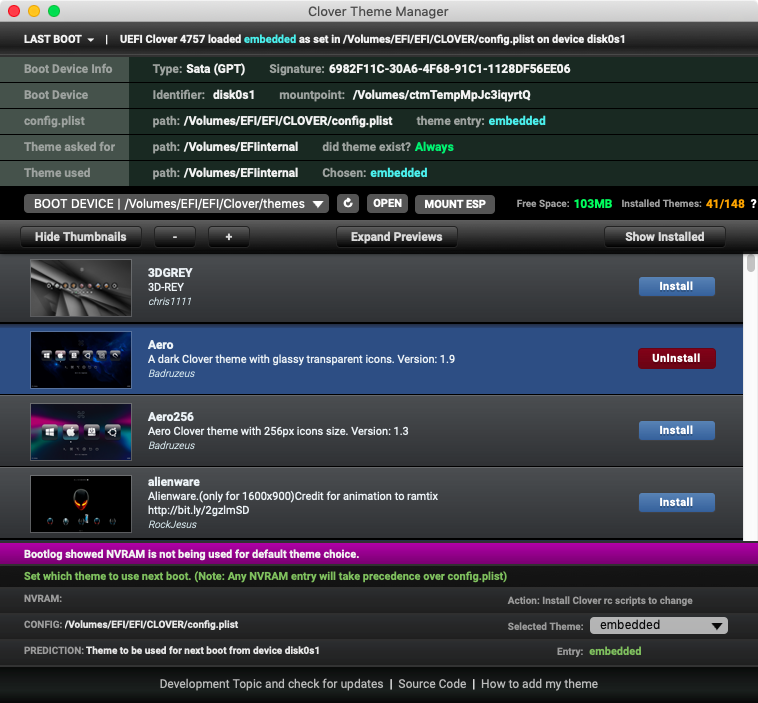Click Installed Themes 41/148 count
This screenshot has width=758, height=703.
click(x=725, y=204)
